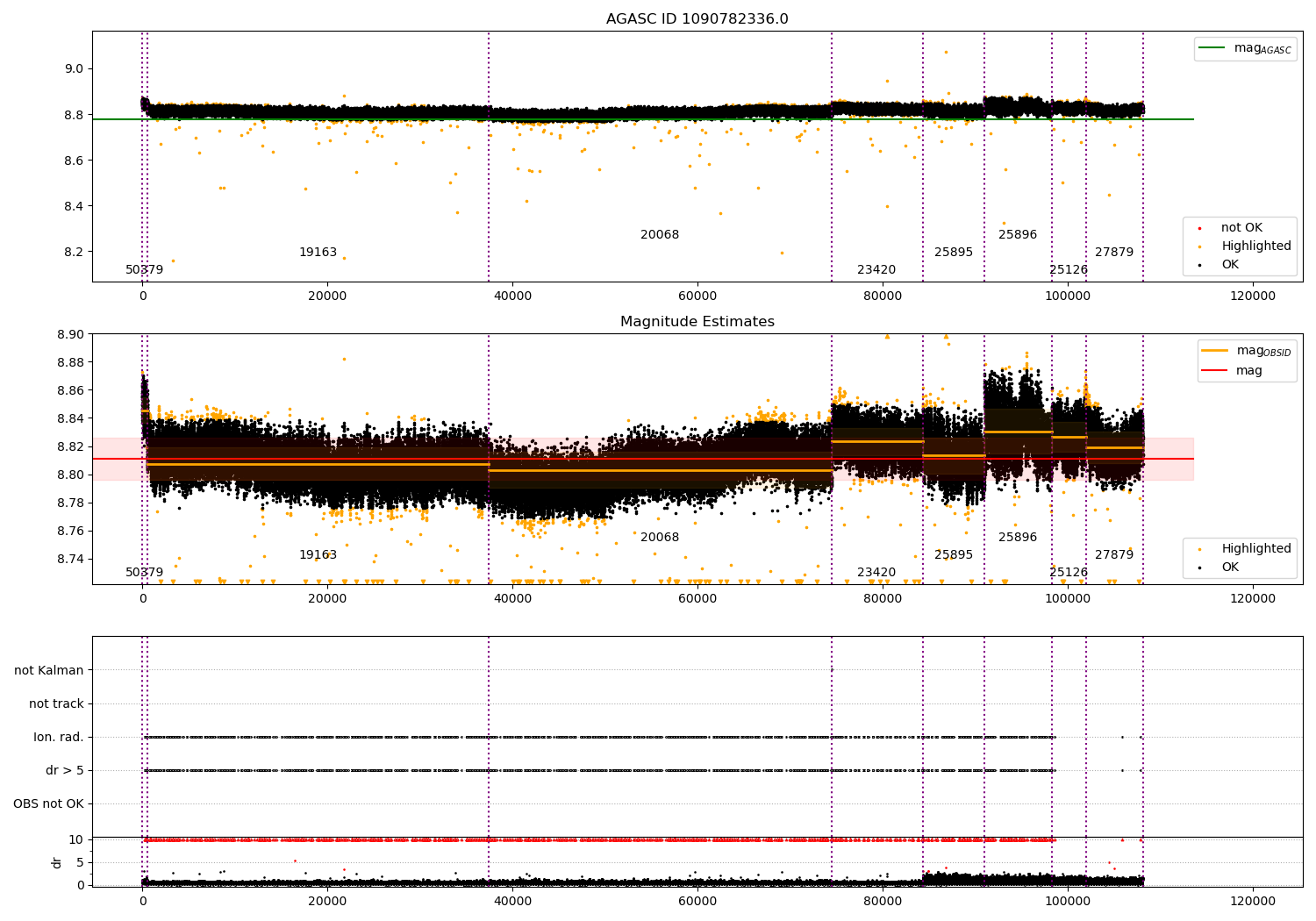Viewport: 1316px width, 921px height.
Task: Click the 'dr > 5' axis label
Action: (65, 770)
